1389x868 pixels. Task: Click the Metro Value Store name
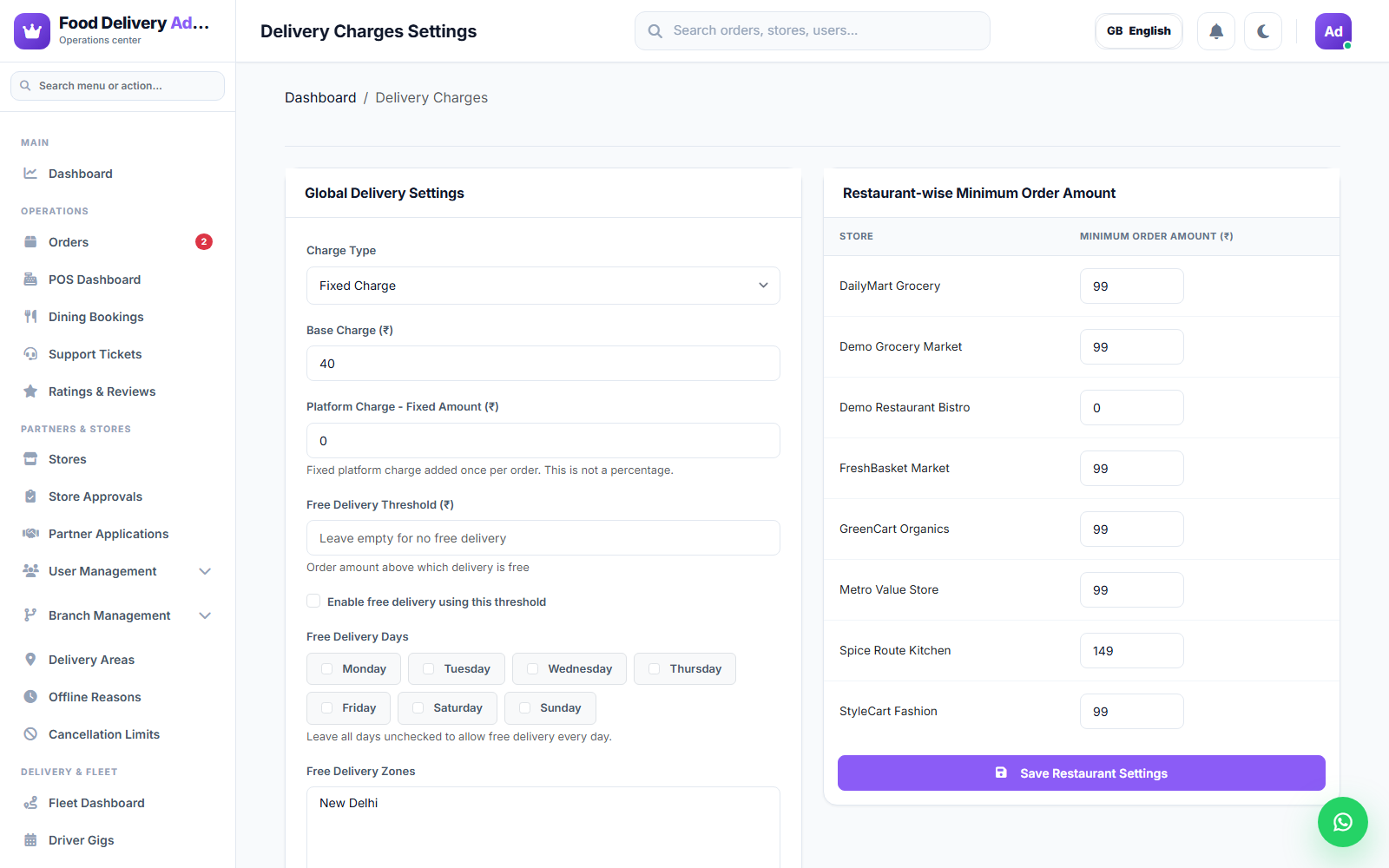889,589
